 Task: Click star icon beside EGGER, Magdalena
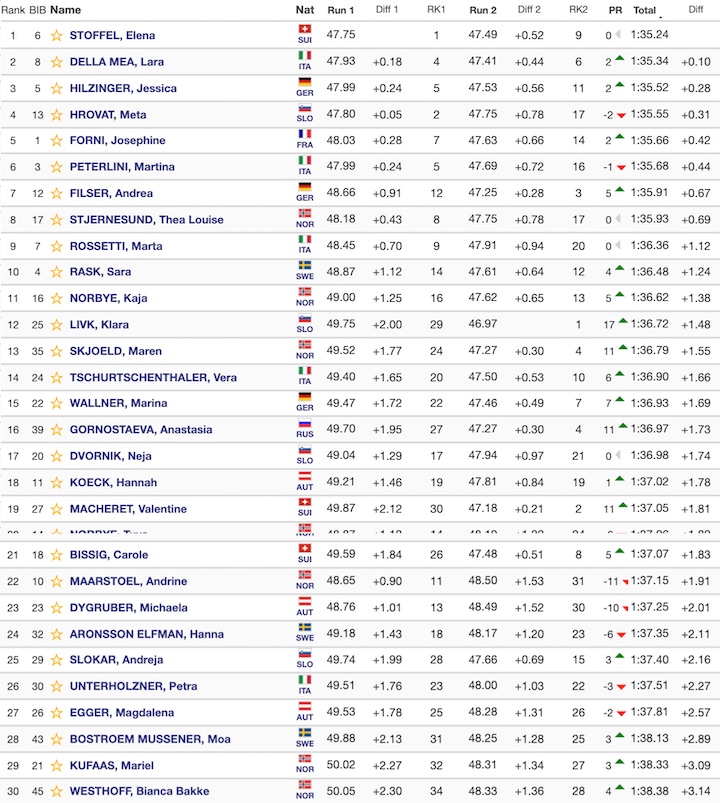56,713
